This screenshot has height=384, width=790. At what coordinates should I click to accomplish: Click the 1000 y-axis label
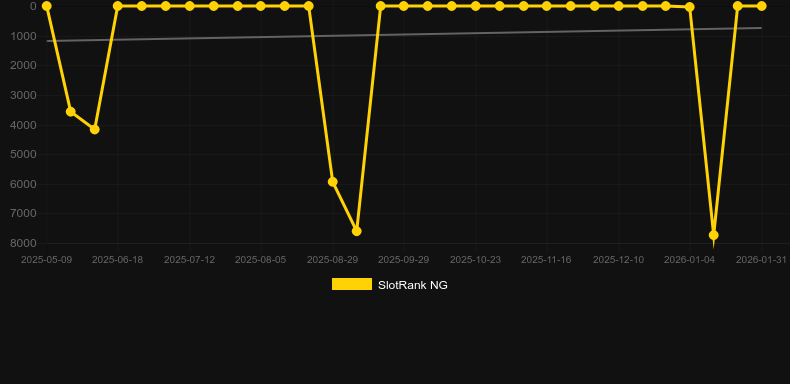tap(23, 36)
